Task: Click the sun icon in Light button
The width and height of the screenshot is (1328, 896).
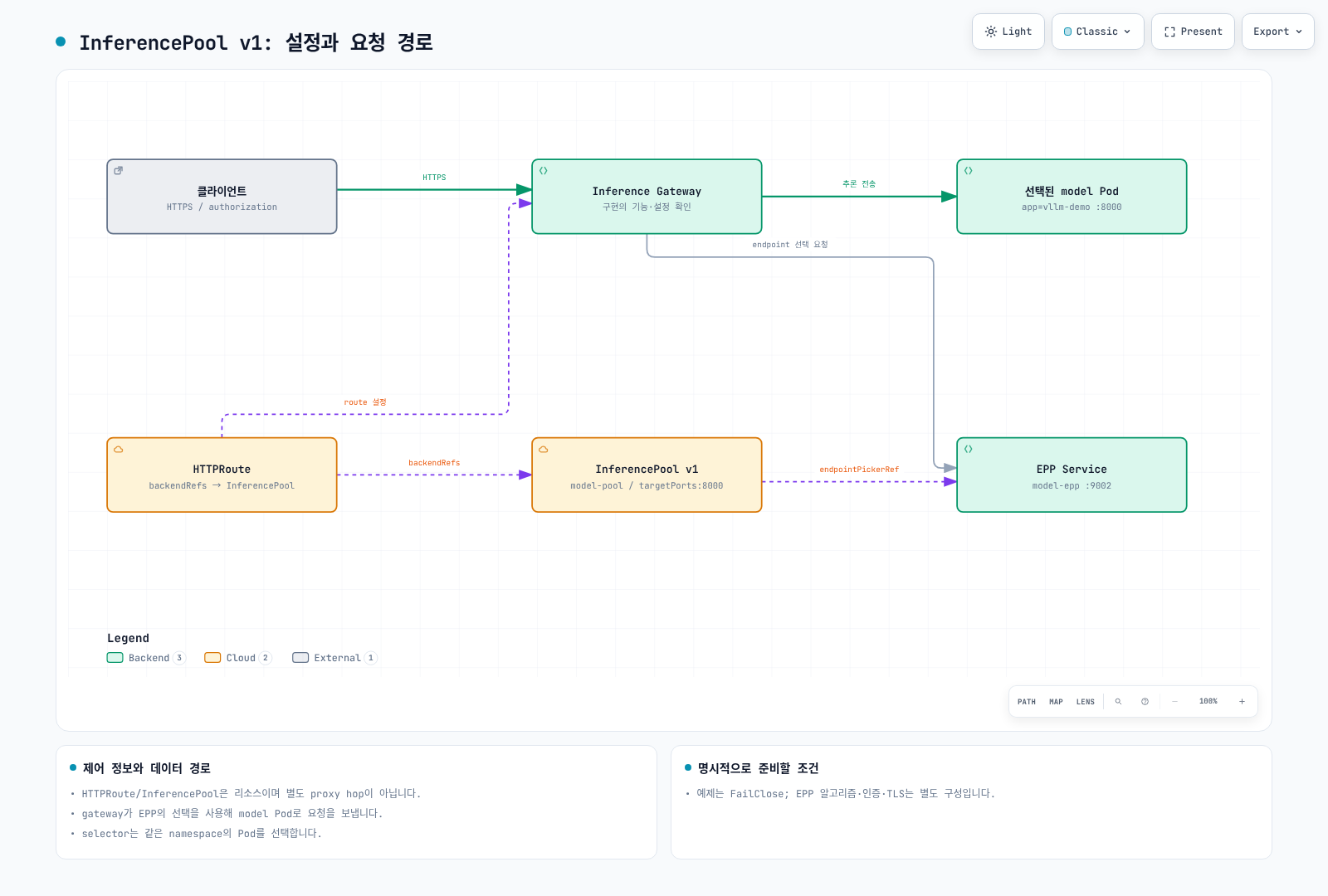Action: [x=991, y=32]
